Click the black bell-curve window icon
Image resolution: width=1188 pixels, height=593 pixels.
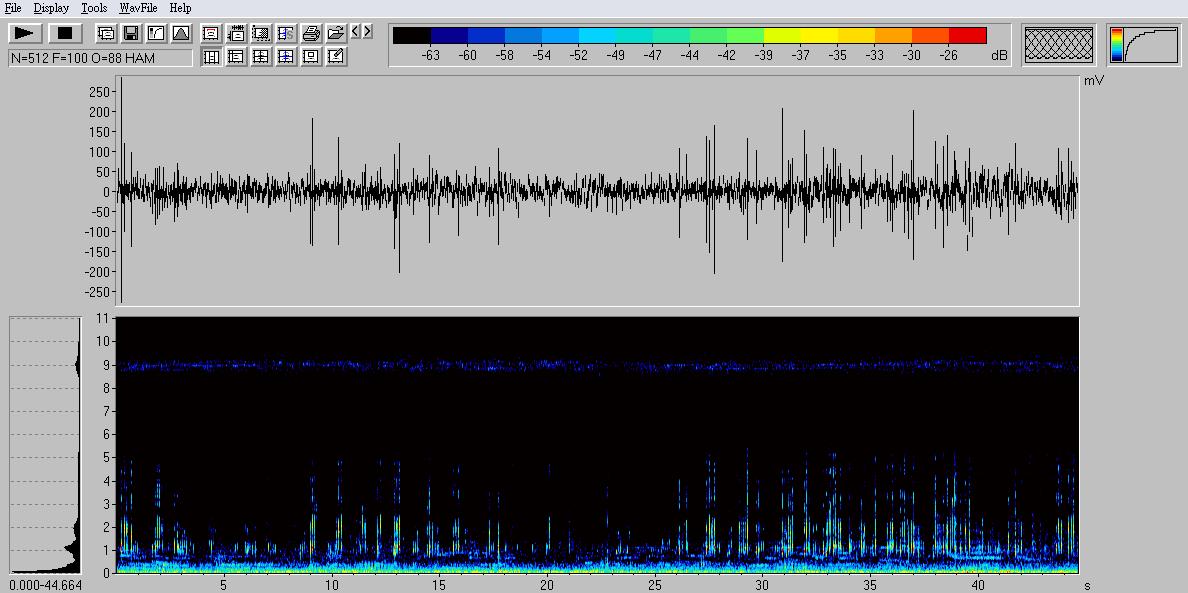tap(181, 33)
